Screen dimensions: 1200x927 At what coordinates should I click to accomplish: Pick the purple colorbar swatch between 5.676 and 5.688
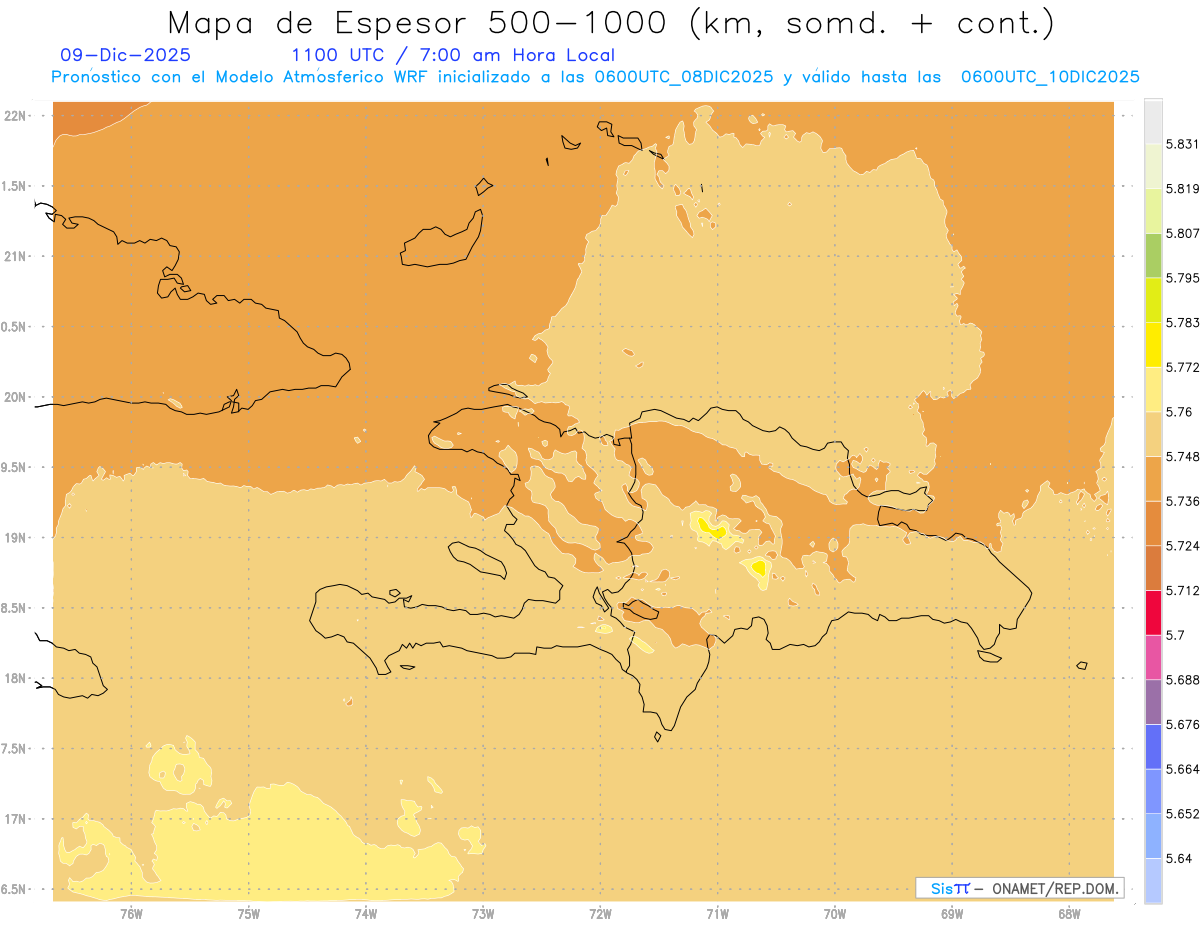(1153, 702)
